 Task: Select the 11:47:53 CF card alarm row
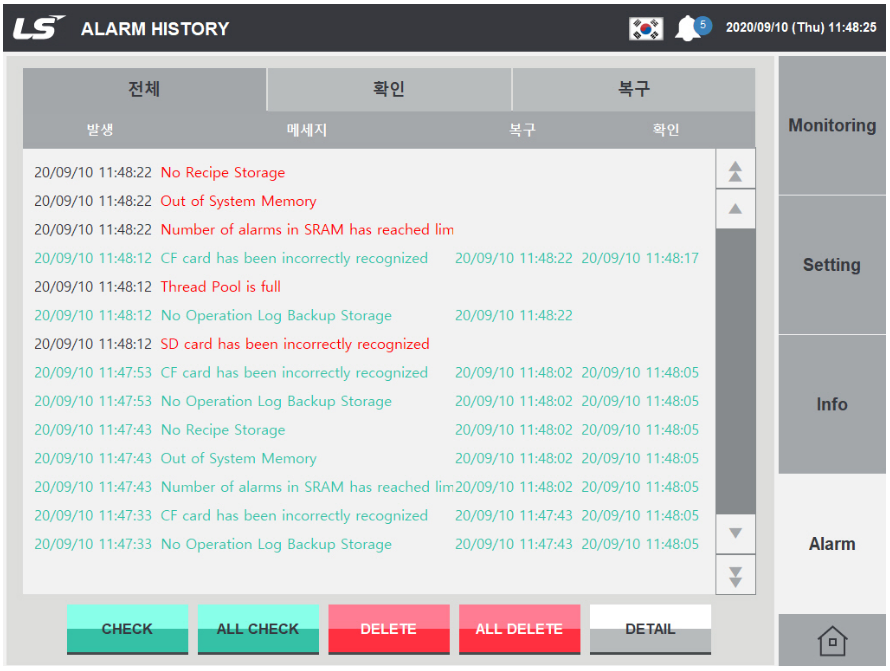pyautogui.click(x=369, y=372)
